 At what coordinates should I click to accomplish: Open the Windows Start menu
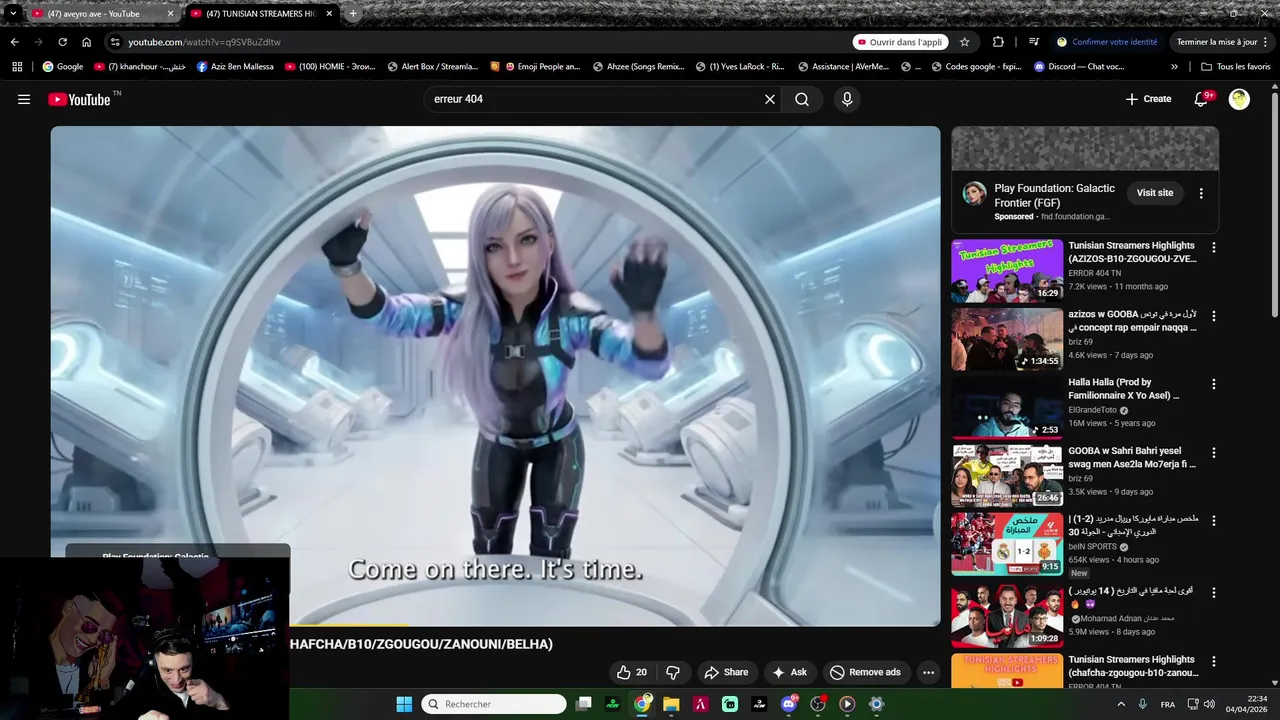tap(404, 704)
